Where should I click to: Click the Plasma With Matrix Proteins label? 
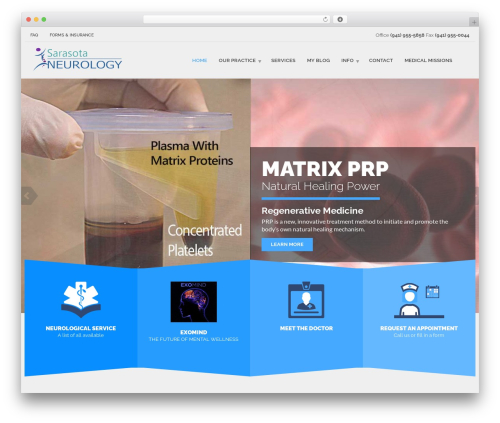point(192,153)
